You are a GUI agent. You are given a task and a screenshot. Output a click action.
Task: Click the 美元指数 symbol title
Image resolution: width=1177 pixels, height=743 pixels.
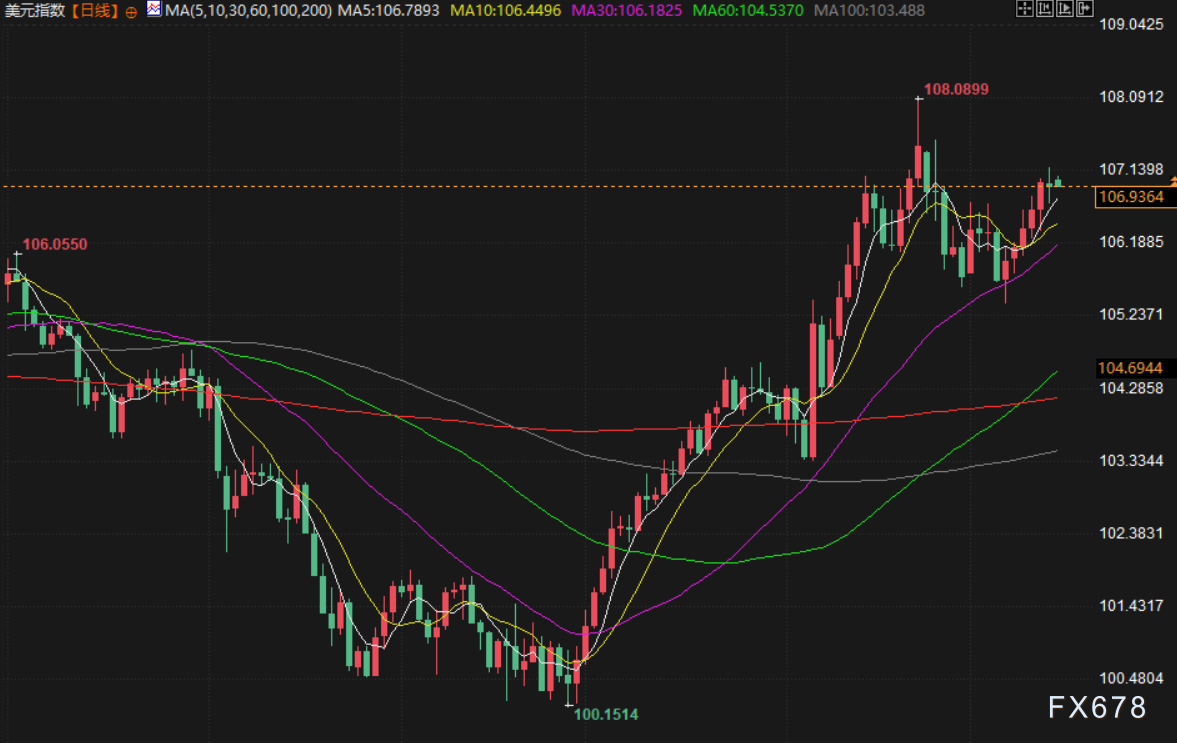[x=36, y=11]
